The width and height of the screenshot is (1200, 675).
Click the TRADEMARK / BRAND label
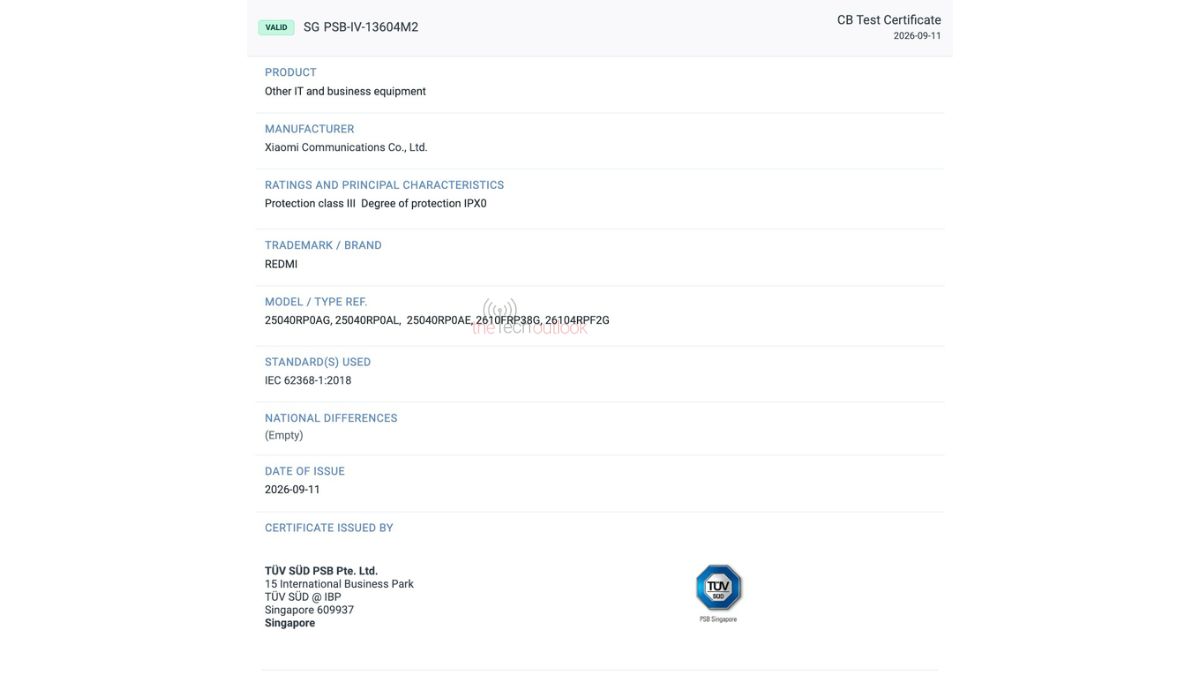[323, 245]
